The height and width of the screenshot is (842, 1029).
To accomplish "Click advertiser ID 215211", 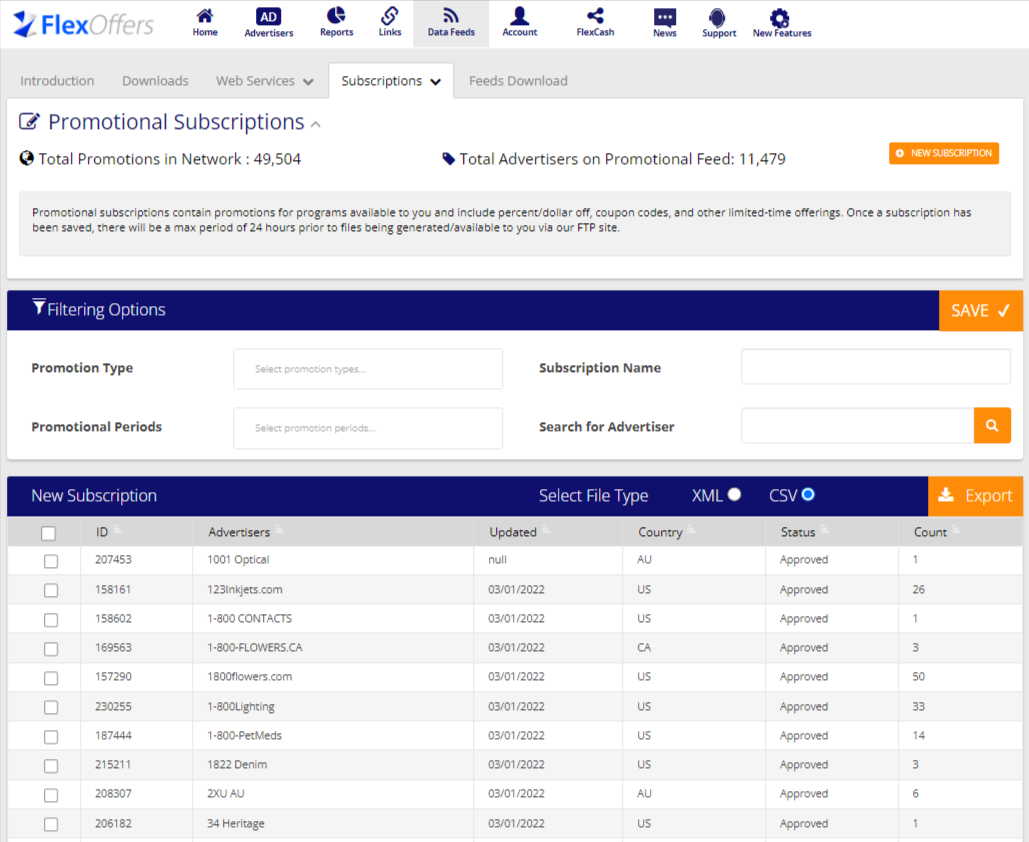I will pyautogui.click(x=113, y=765).
